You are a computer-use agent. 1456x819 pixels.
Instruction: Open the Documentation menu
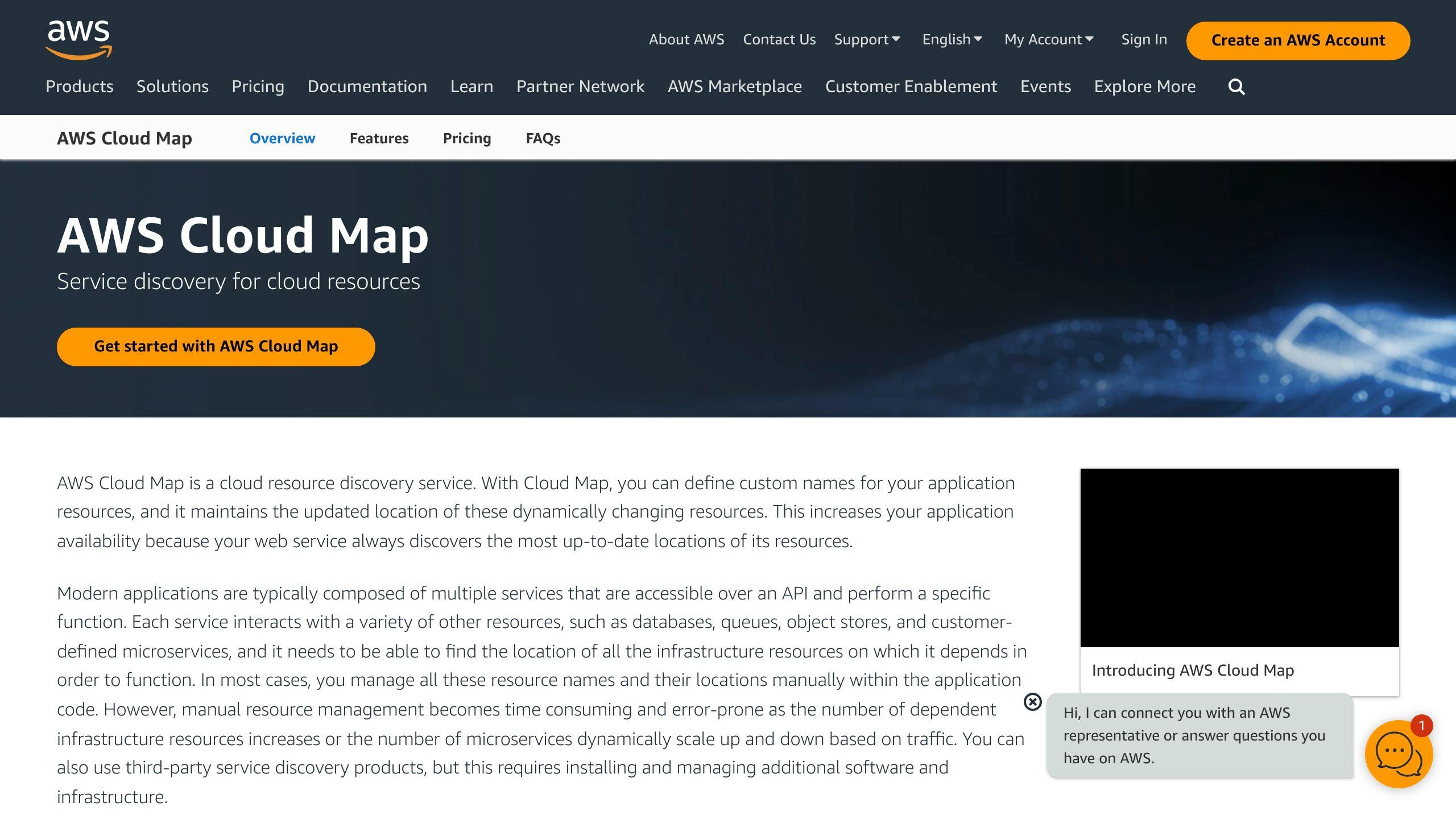tap(367, 86)
